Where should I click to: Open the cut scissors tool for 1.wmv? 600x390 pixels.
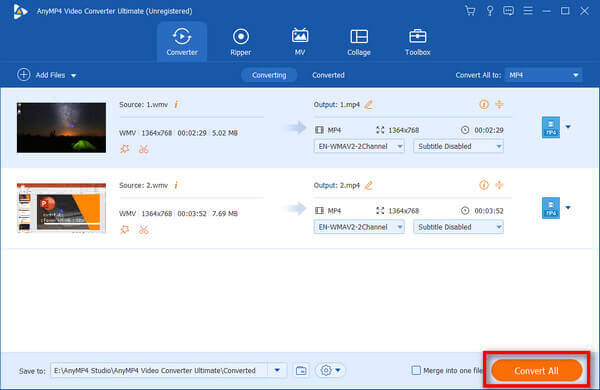coord(143,149)
